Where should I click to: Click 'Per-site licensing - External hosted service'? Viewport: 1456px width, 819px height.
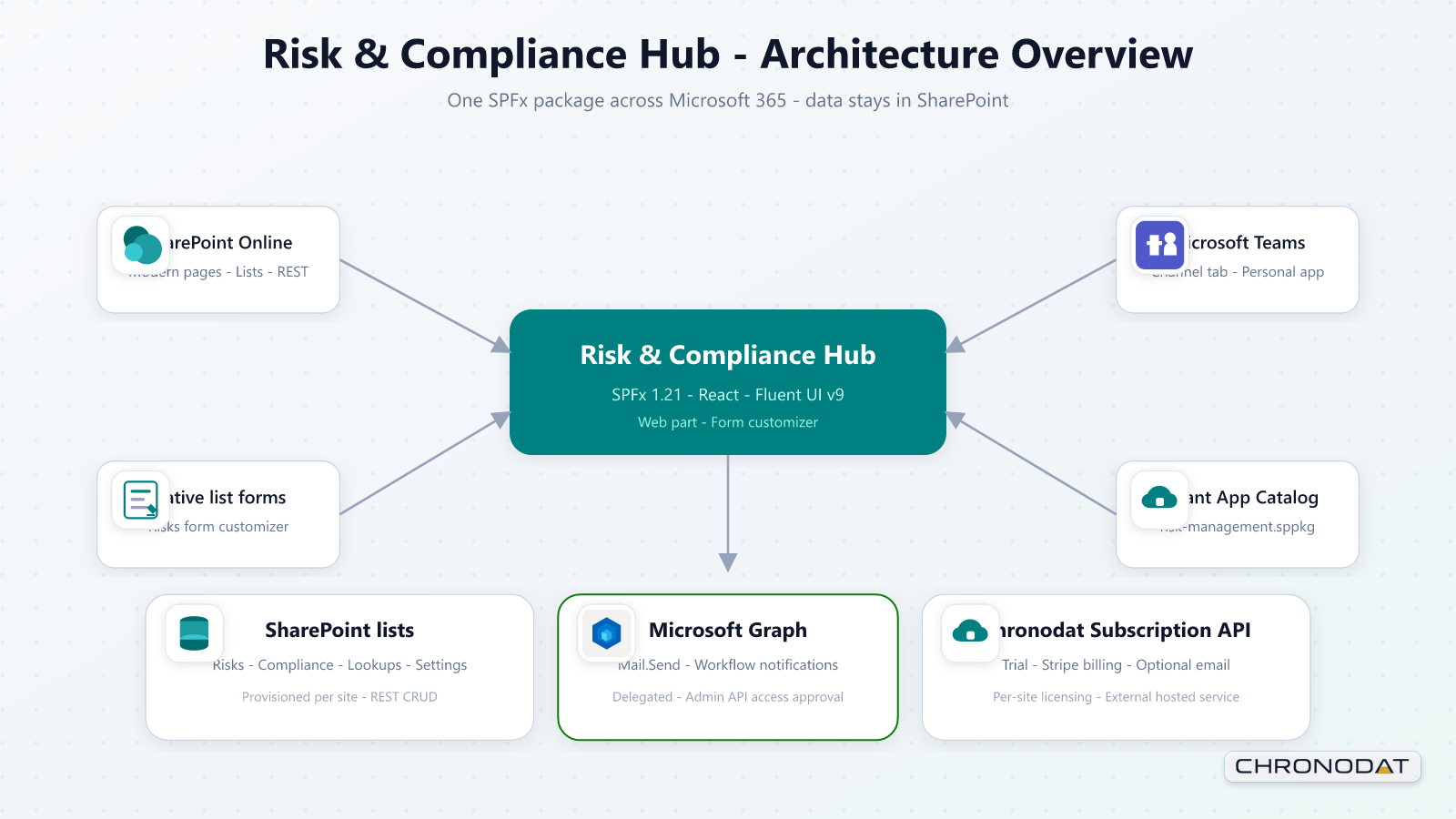point(1116,697)
